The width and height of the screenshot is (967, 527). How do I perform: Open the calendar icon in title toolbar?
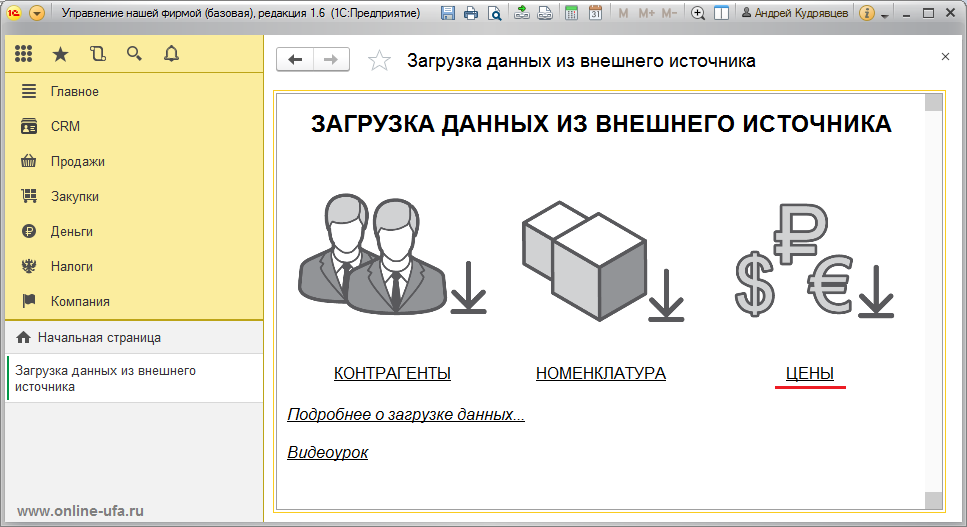click(x=595, y=13)
